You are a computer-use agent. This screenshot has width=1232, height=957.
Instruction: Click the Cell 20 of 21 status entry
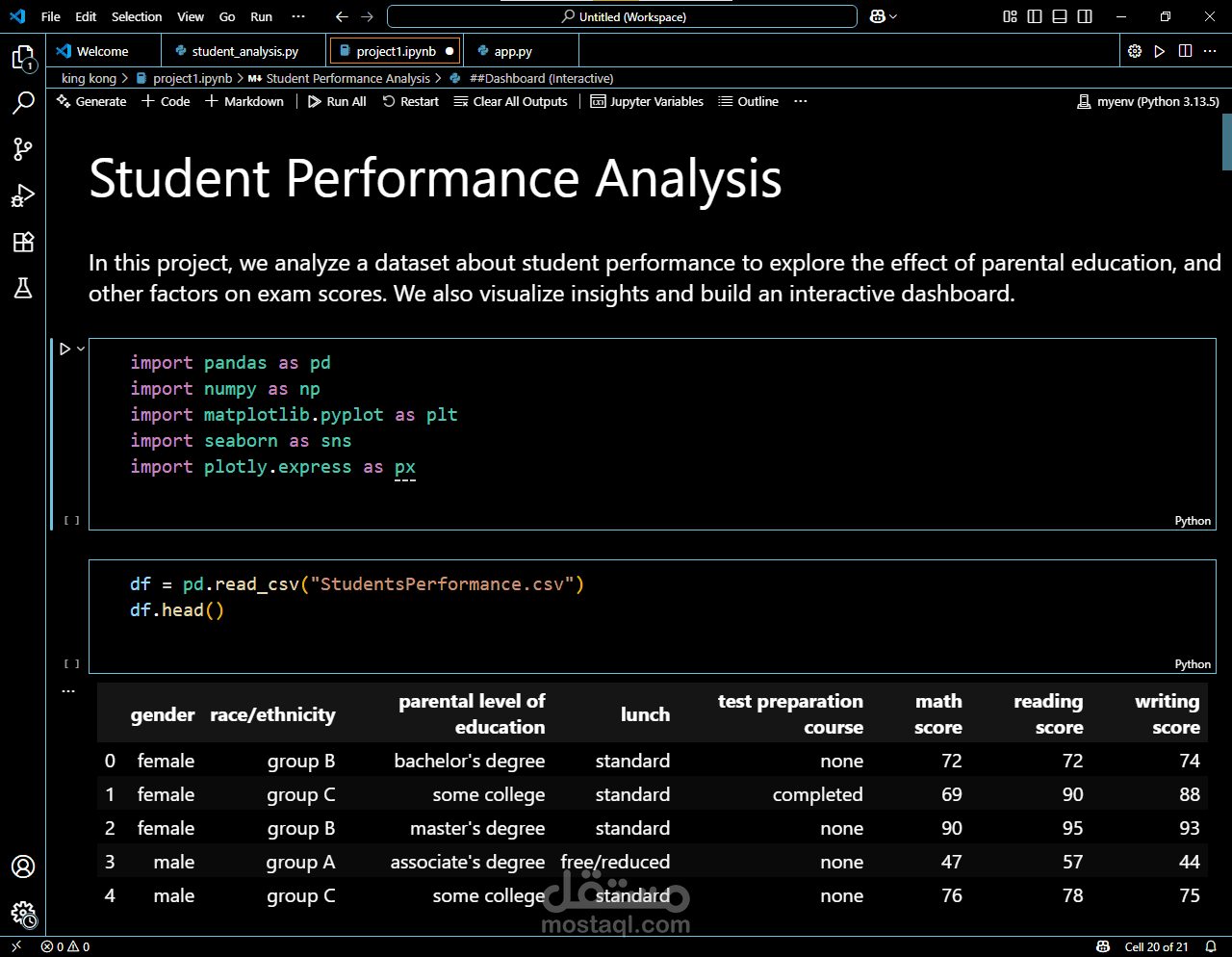coord(1157,946)
